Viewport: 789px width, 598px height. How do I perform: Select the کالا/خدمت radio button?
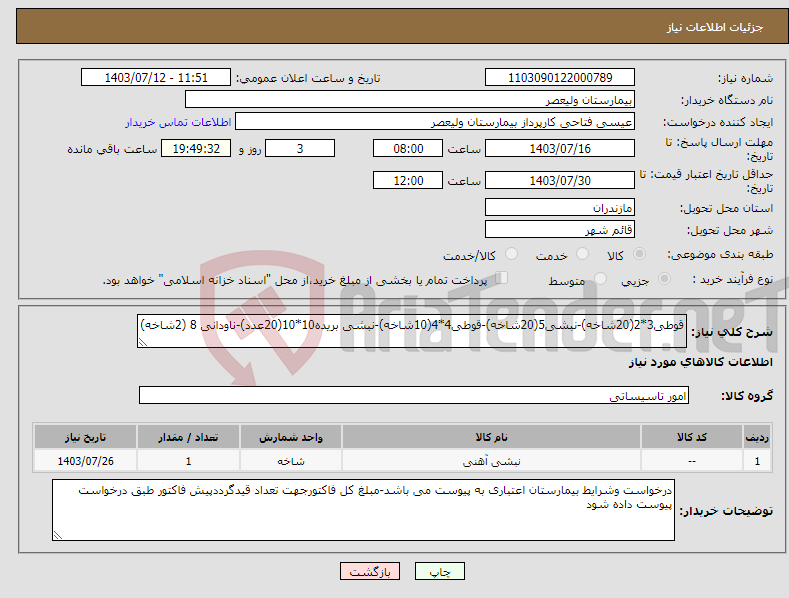(511, 254)
